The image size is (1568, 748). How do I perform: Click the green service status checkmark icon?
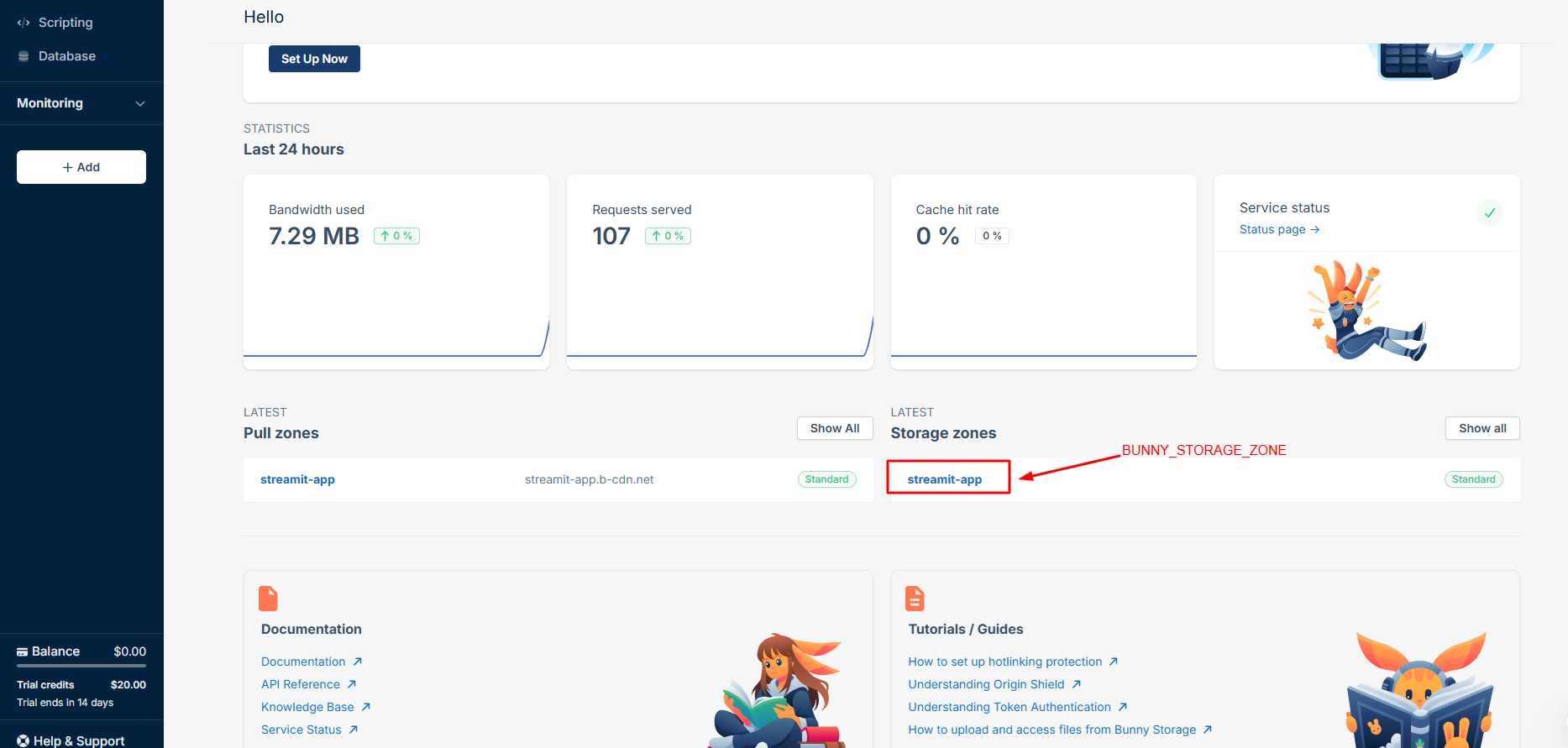[1489, 212]
